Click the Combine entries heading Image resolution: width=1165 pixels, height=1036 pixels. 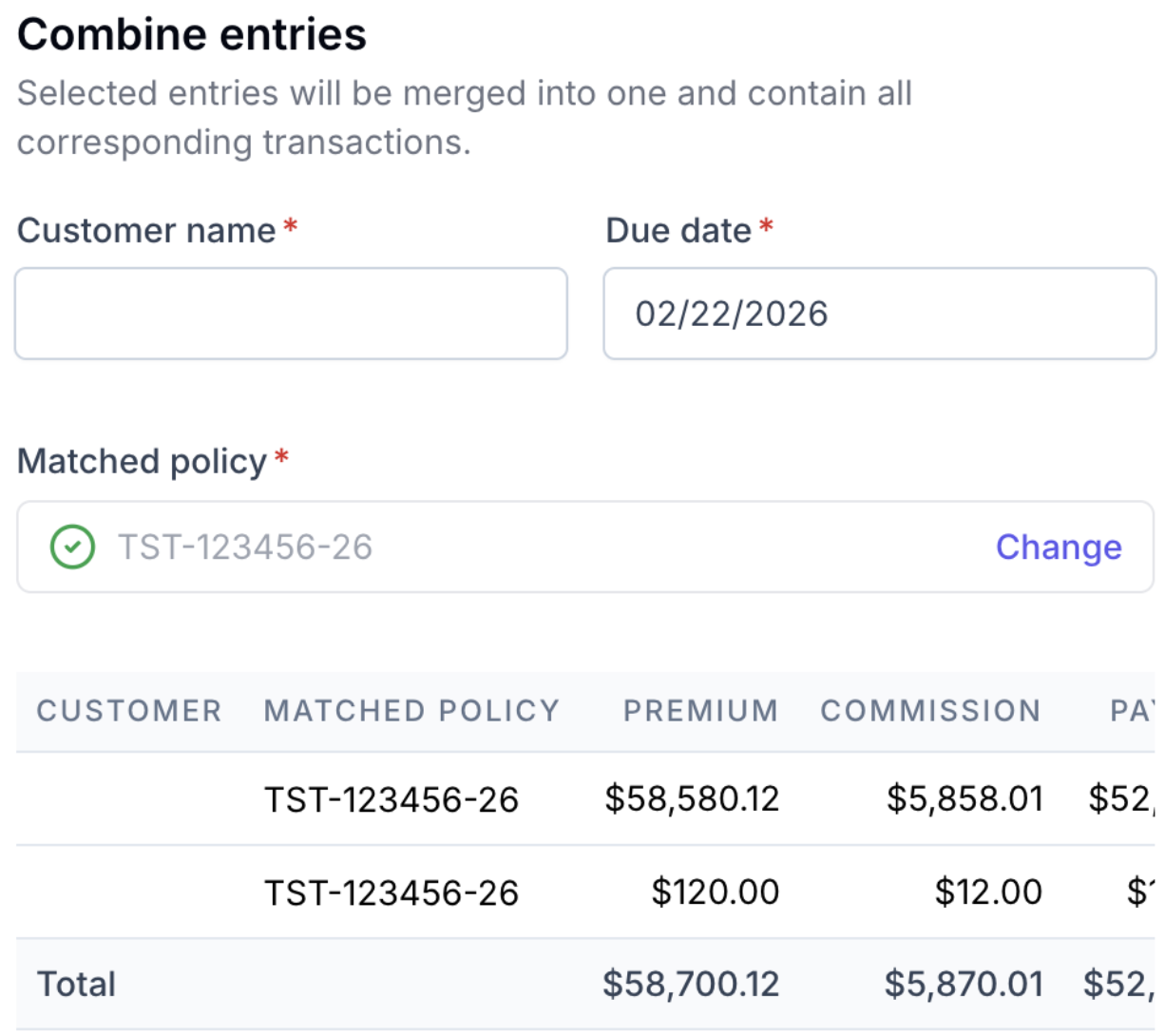192,35
